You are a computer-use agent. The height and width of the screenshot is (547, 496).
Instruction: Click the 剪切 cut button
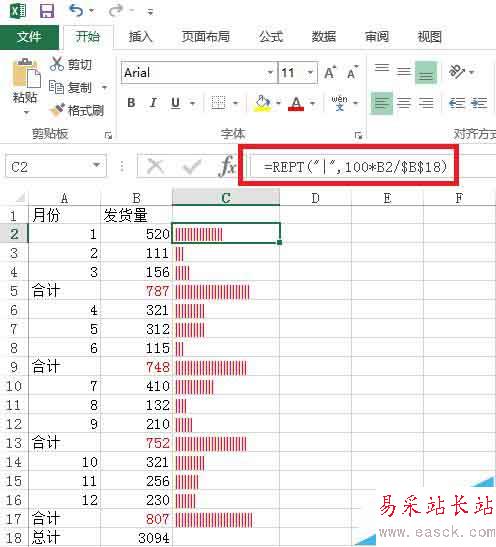pos(71,64)
